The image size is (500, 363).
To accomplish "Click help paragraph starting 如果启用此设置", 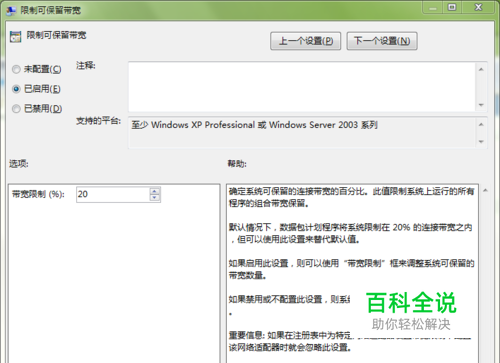I will 351,269.
